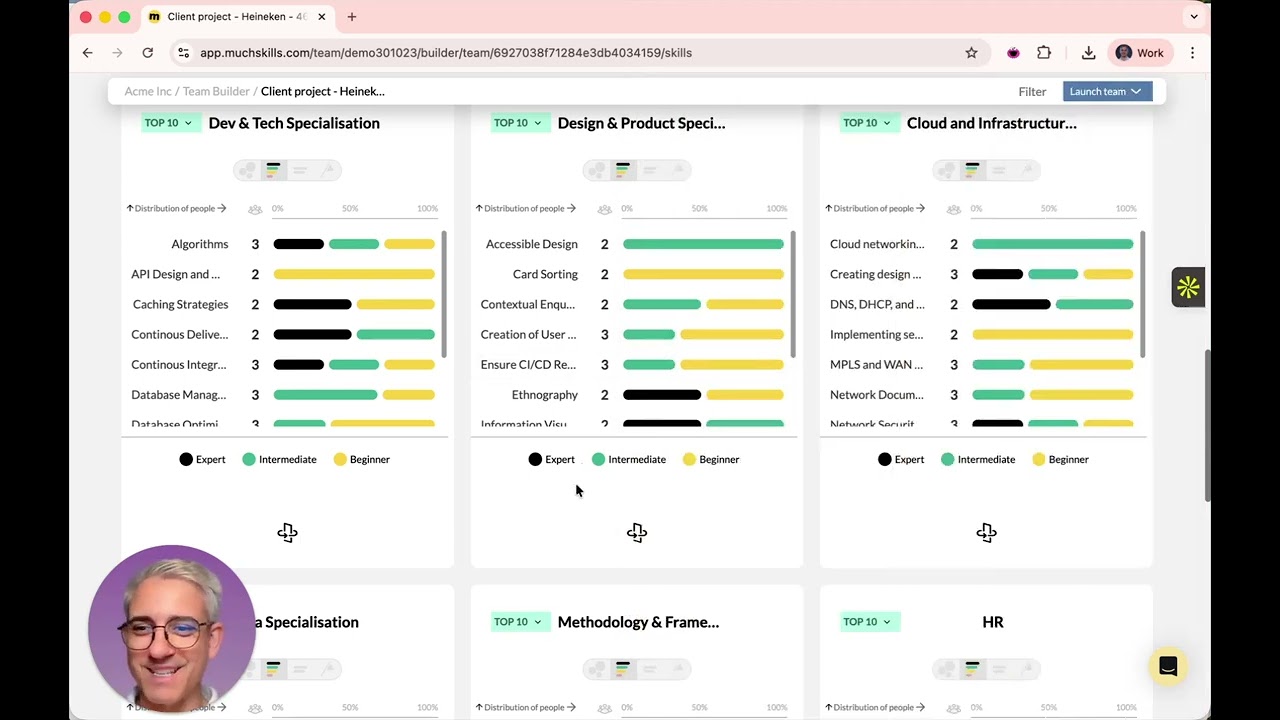
Task: Open browser extensions puzzle icon
Action: click(1044, 53)
